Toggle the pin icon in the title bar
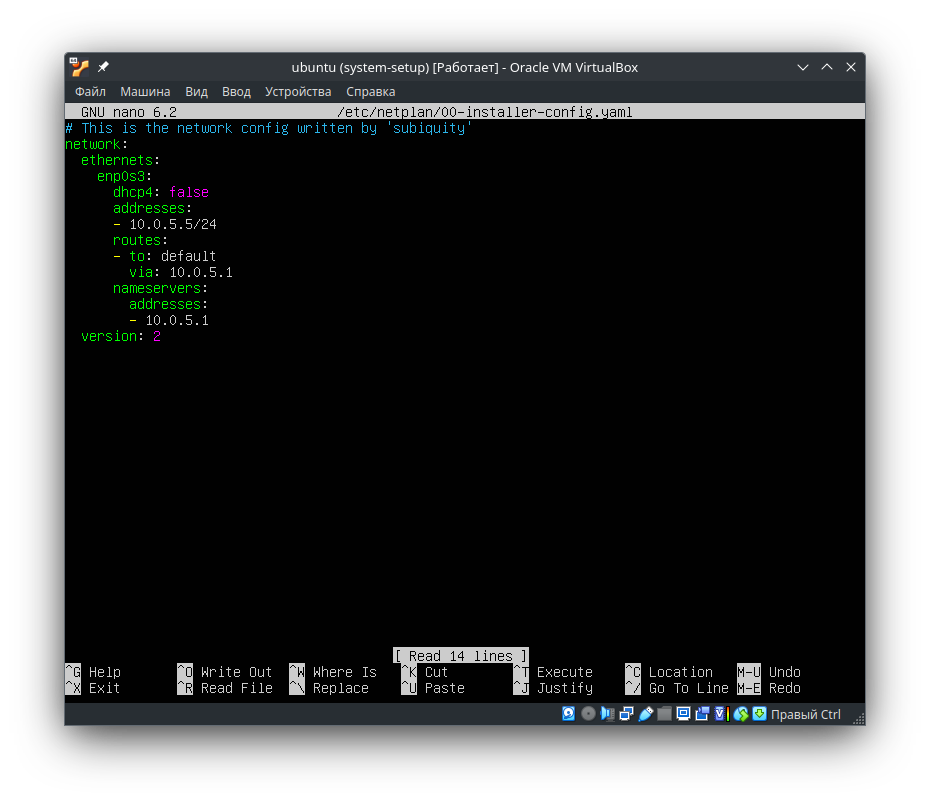Screen dimensions: 930x802 point(101,67)
